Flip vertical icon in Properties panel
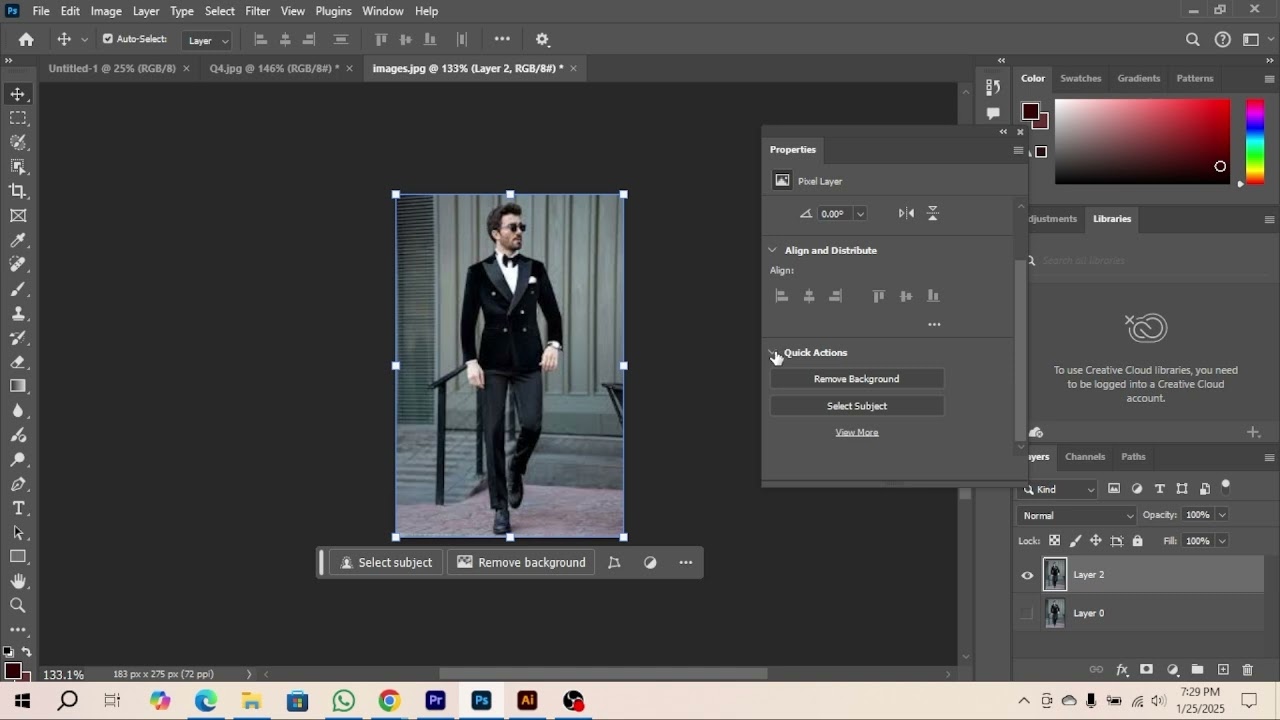This screenshot has height=720, width=1280. [932, 213]
